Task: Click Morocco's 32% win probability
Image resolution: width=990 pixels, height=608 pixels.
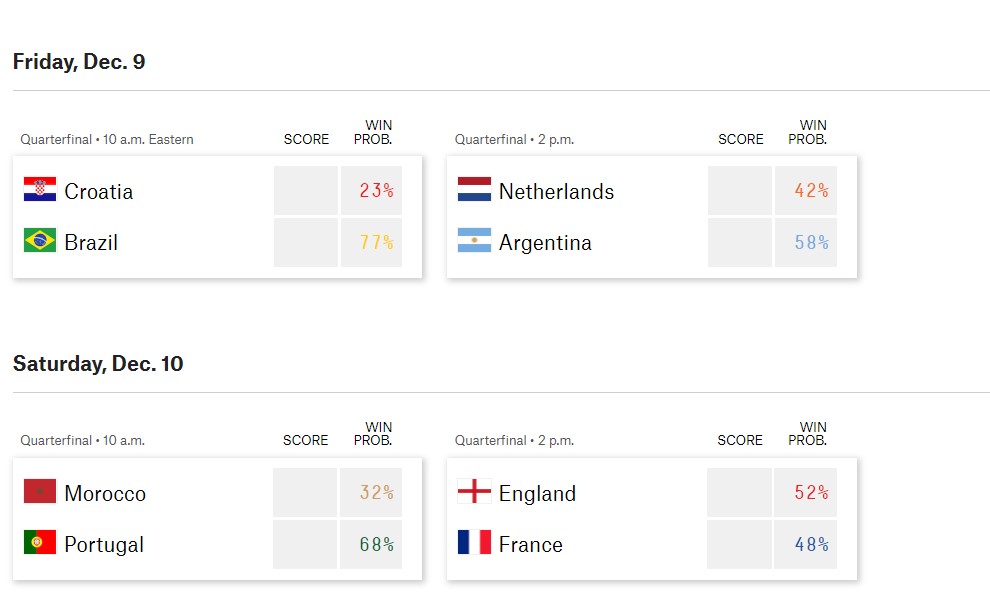Action: [376, 493]
